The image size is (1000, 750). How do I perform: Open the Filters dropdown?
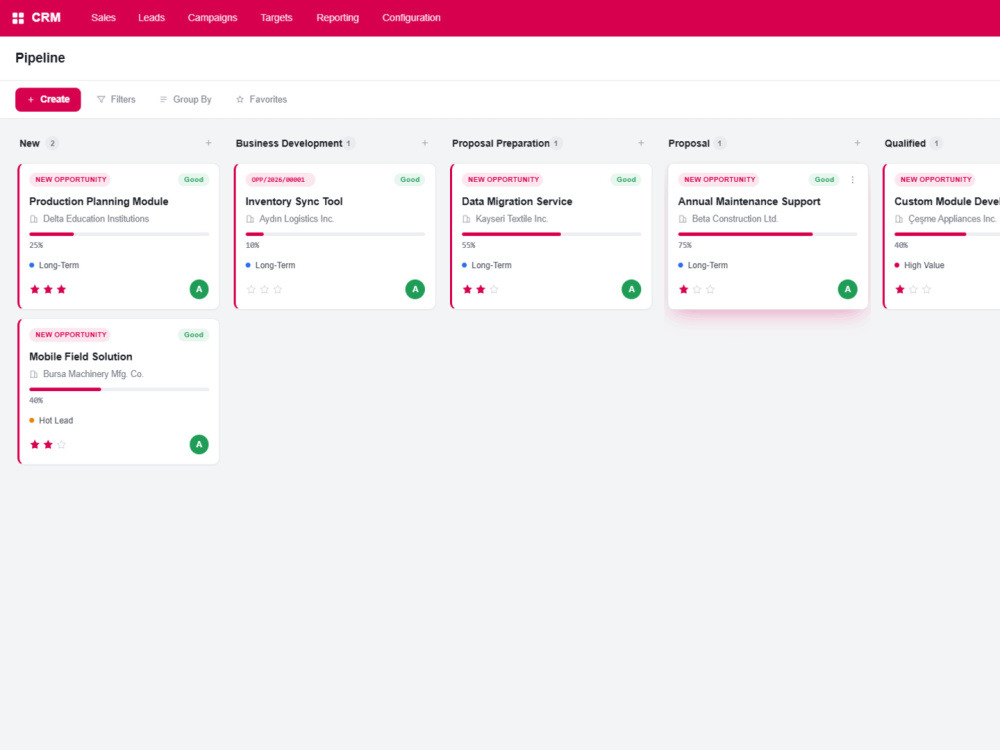pyautogui.click(x=116, y=99)
